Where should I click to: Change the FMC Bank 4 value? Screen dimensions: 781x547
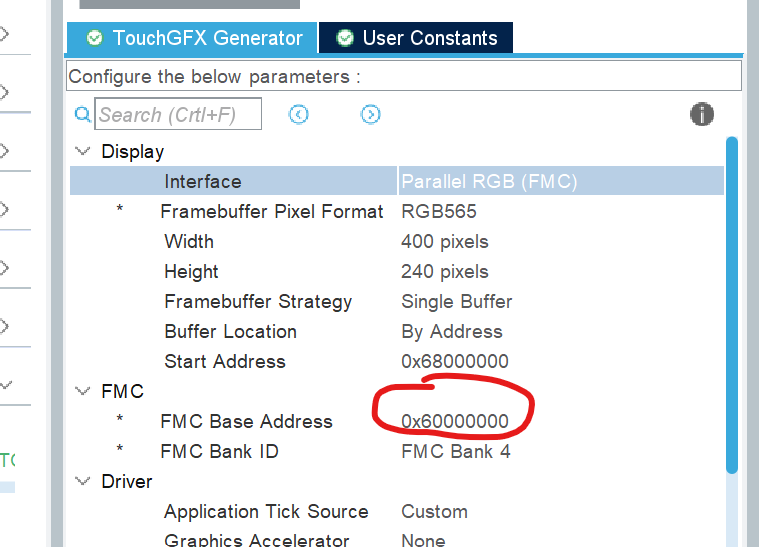click(456, 451)
